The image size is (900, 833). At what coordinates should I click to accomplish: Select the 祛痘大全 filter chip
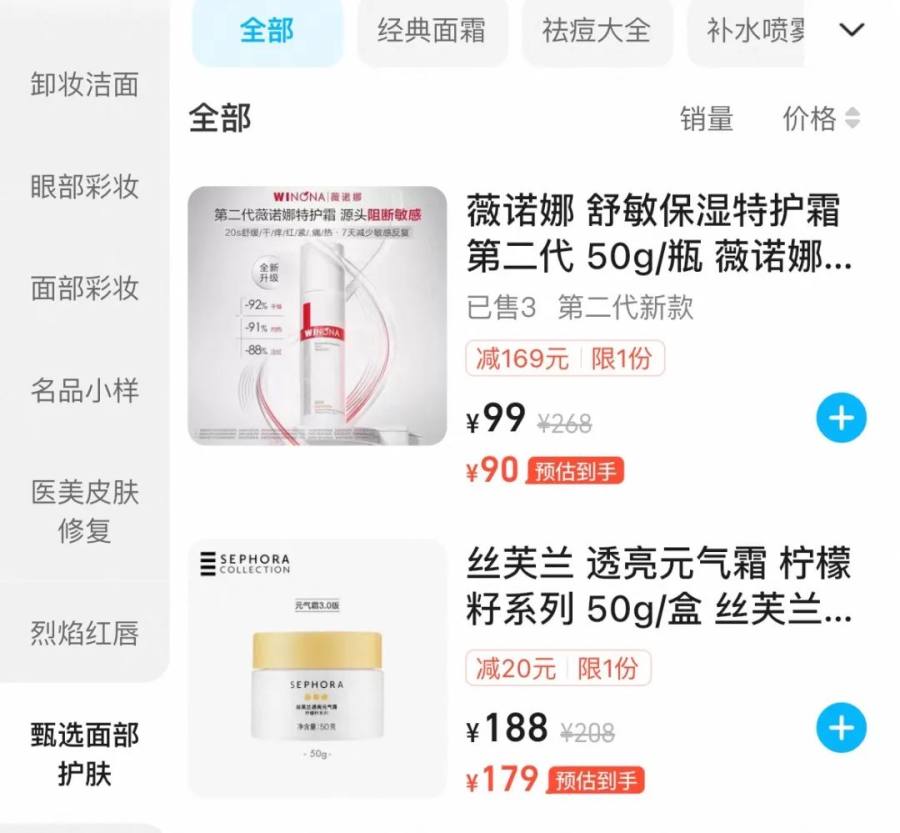pos(596,30)
